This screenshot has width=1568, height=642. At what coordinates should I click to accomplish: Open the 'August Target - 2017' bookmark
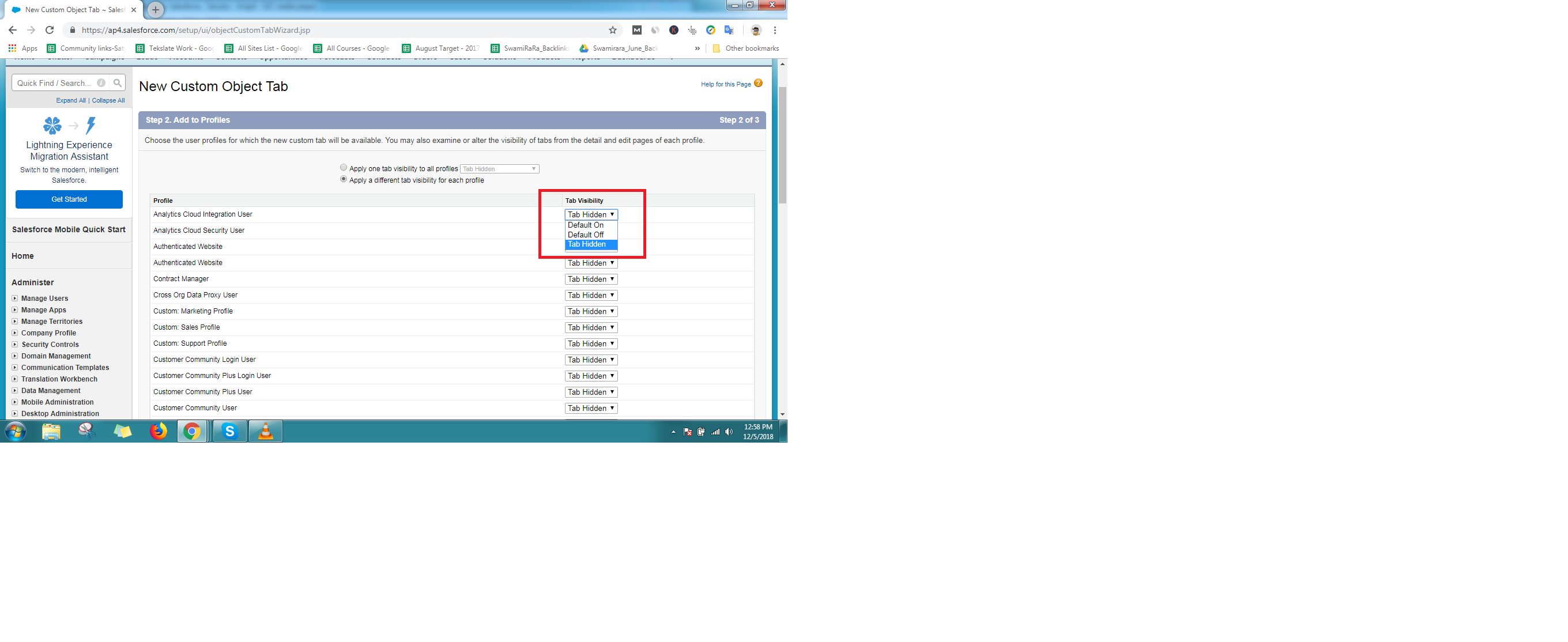click(x=440, y=48)
